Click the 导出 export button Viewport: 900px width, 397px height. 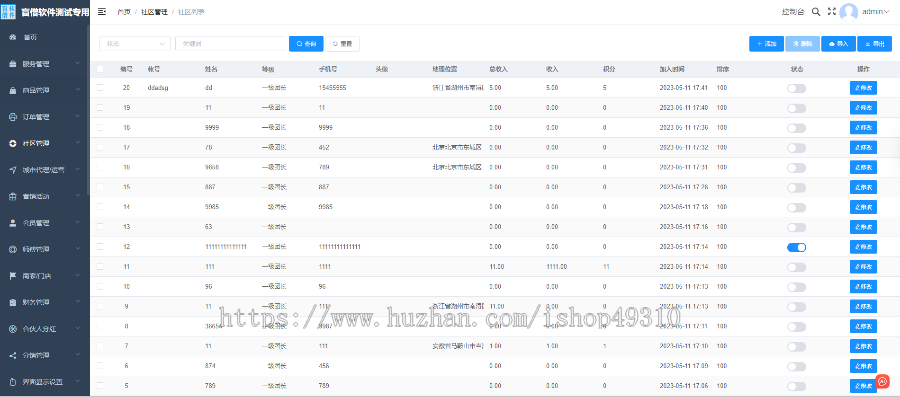click(x=875, y=44)
